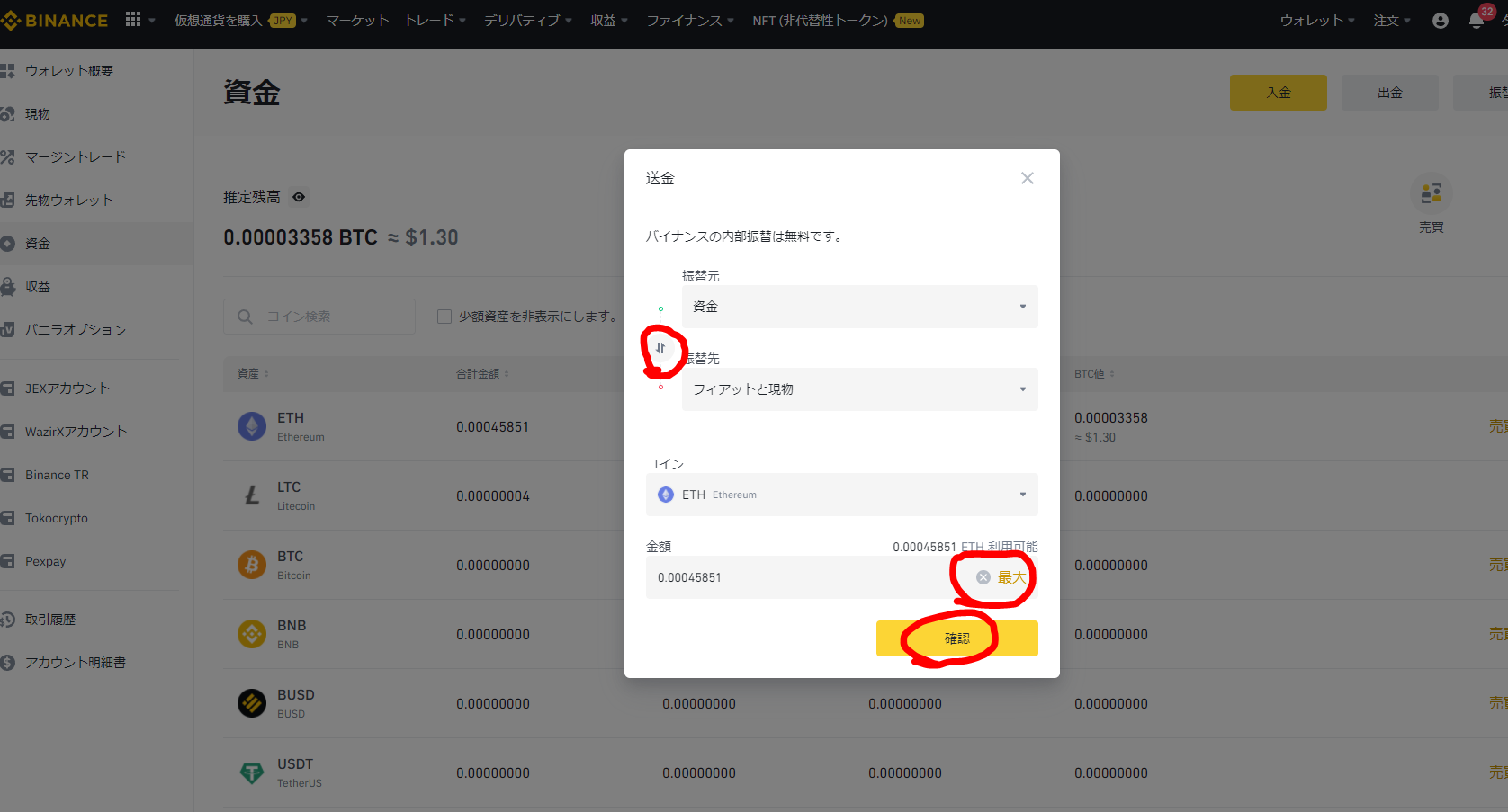Image resolution: width=1508 pixels, height=812 pixels.
Task: Enable the 少額資産を非表示にします checkbox
Action: 444,316
